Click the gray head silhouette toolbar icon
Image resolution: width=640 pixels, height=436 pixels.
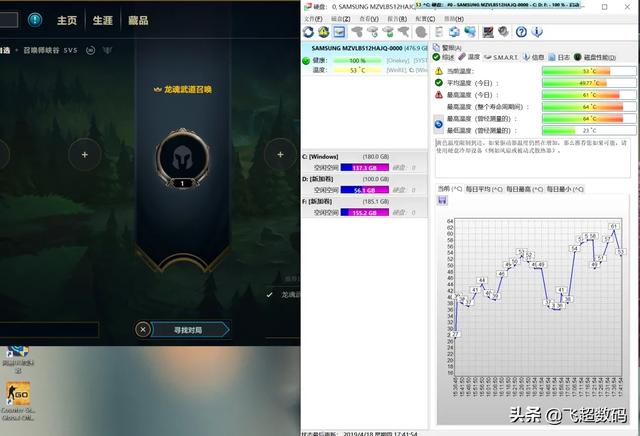click(x=421, y=32)
